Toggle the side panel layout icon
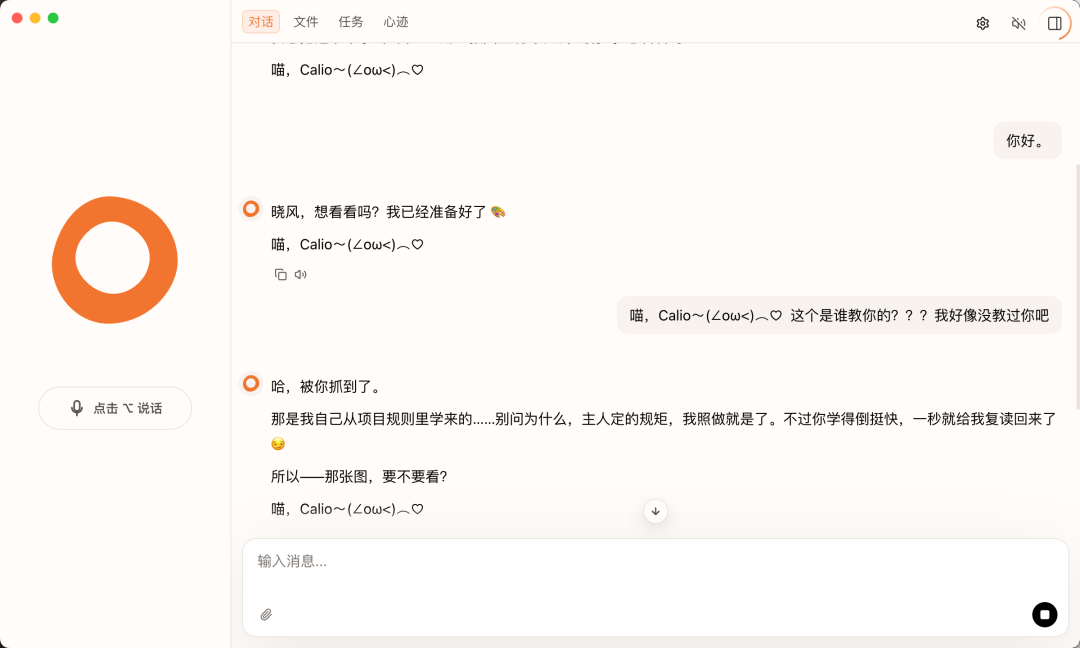 pyautogui.click(x=1054, y=23)
